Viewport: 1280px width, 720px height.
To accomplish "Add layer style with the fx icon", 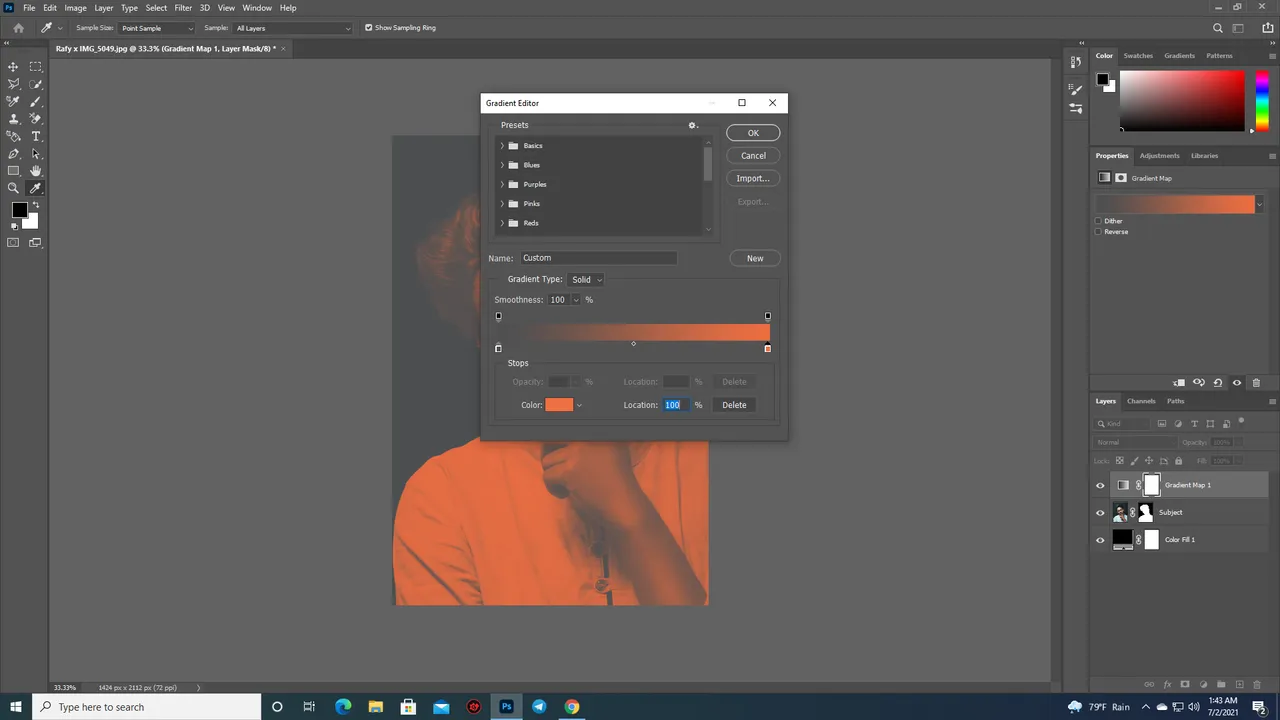I will [1167, 685].
